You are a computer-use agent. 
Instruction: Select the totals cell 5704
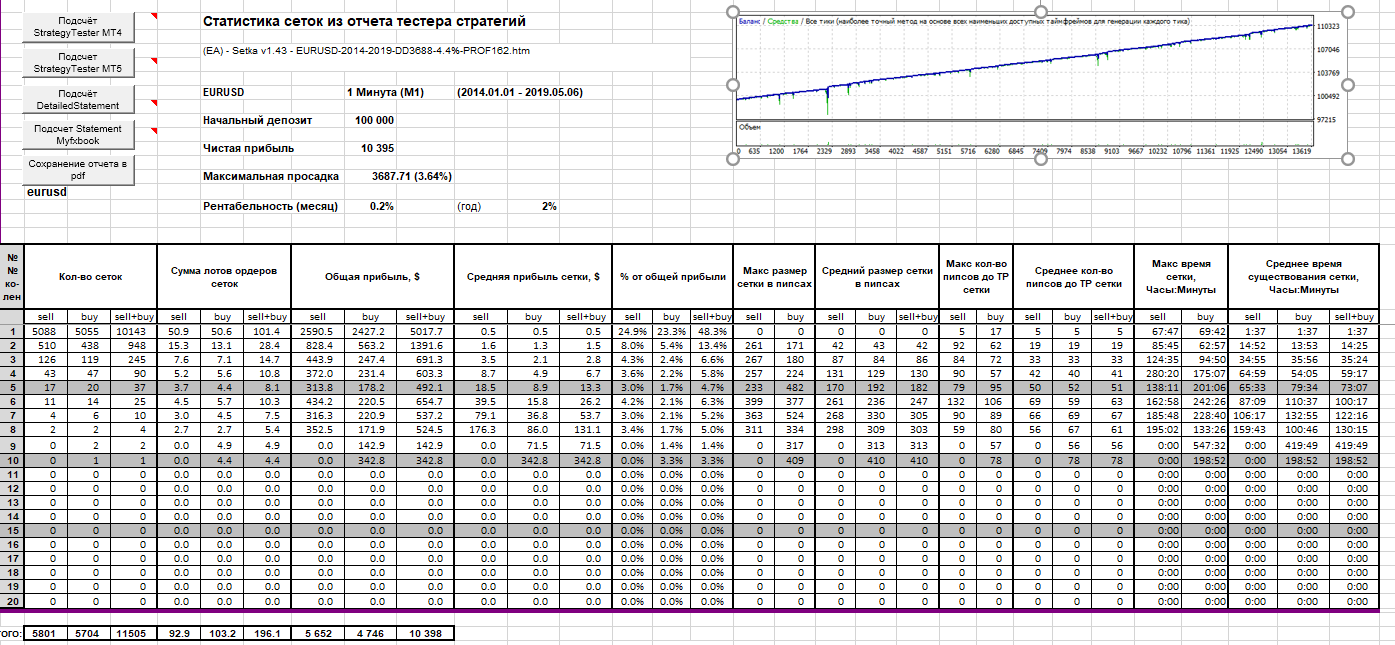tap(89, 633)
